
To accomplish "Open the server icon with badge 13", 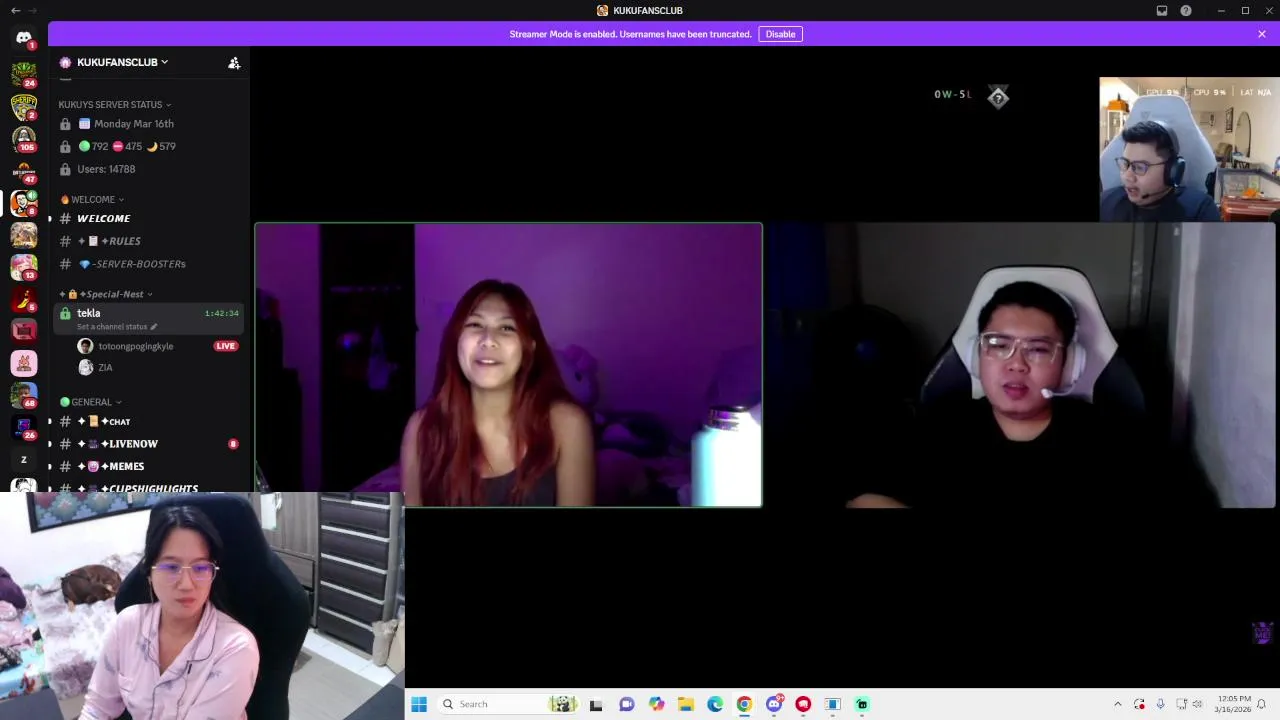I will [24, 267].
